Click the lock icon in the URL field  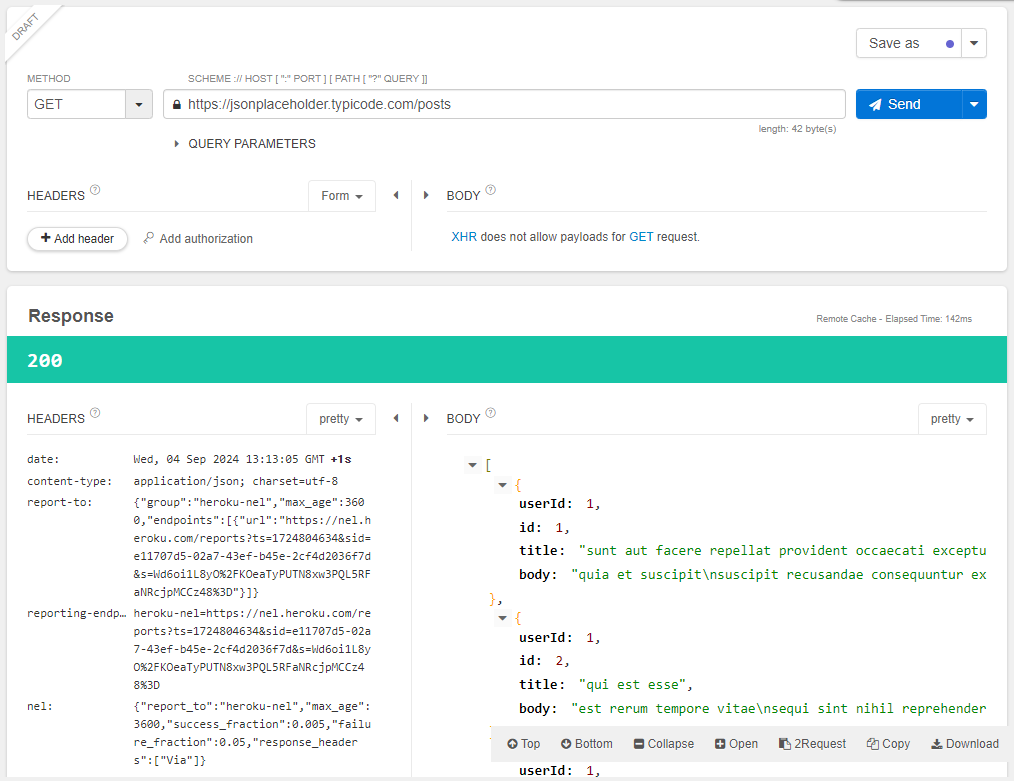pyautogui.click(x=176, y=104)
